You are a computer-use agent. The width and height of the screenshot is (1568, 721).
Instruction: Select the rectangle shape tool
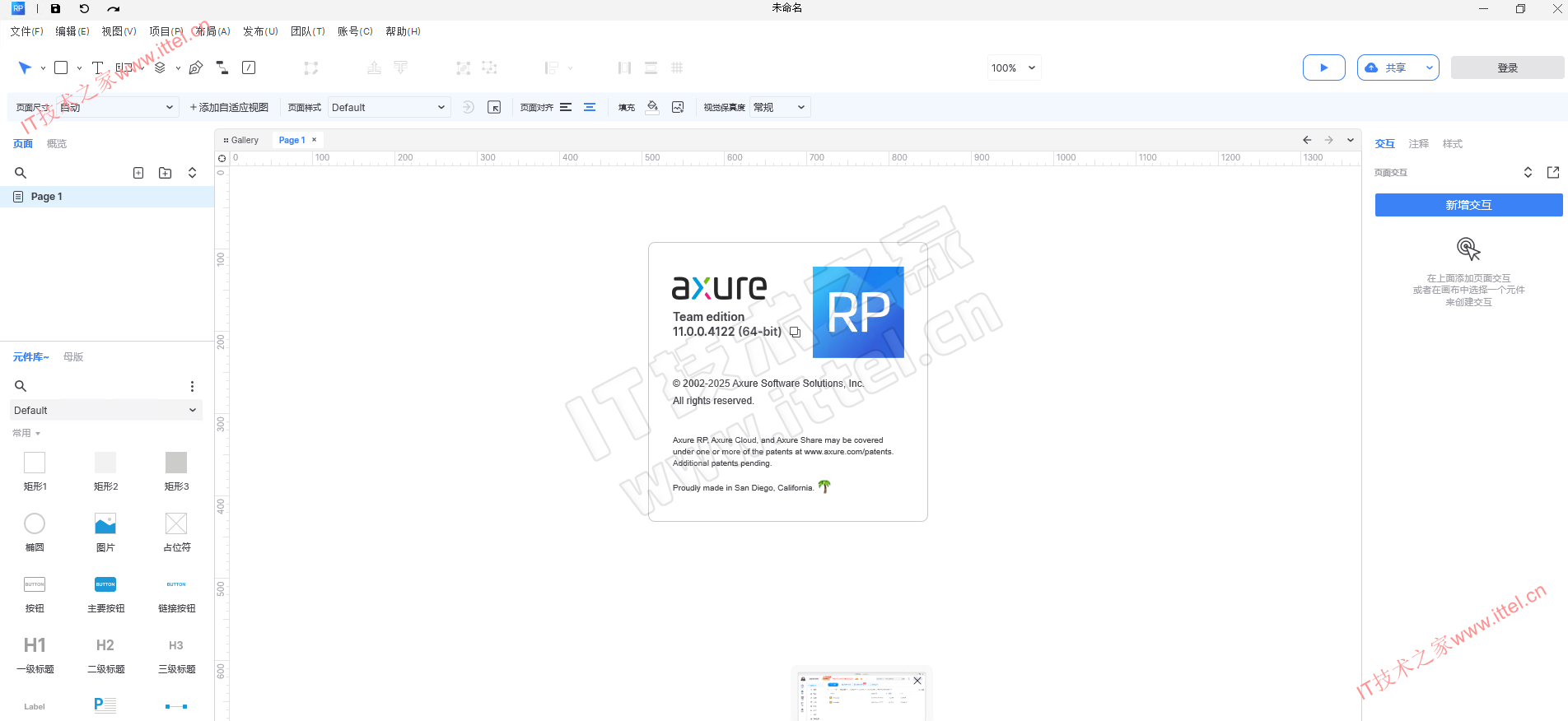(x=61, y=67)
